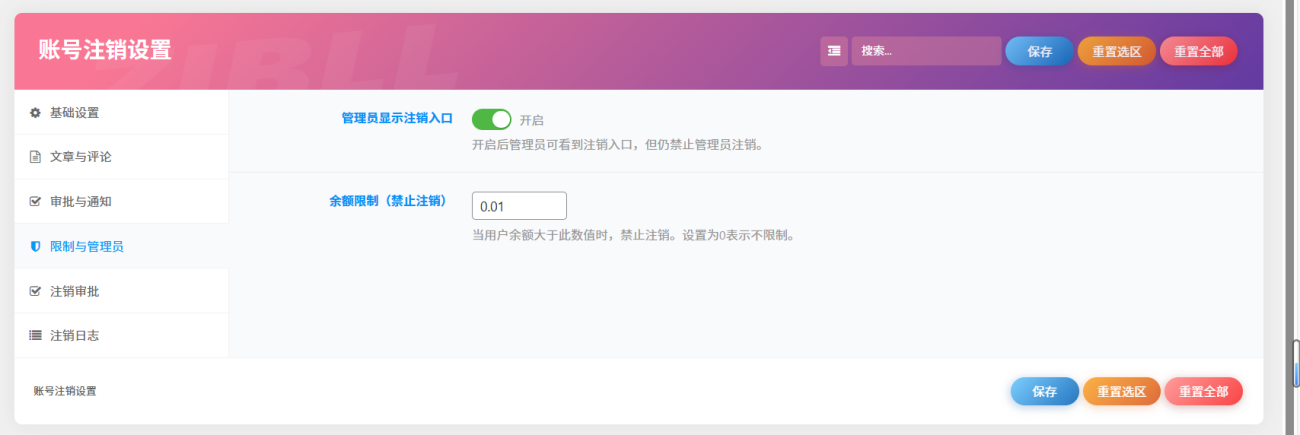Click the footer 重置选区 button
Image resolution: width=1300 pixels, height=435 pixels.
[x=1121, y=392]
